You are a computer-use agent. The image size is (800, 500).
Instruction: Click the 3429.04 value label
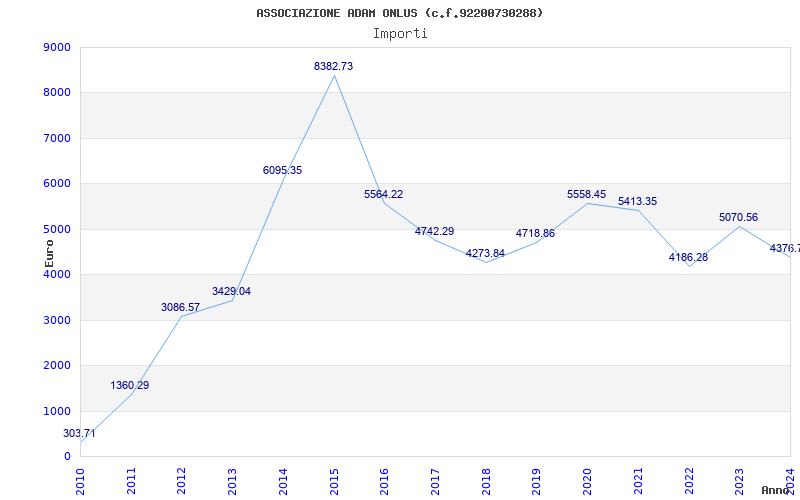(x=232, y=291)
